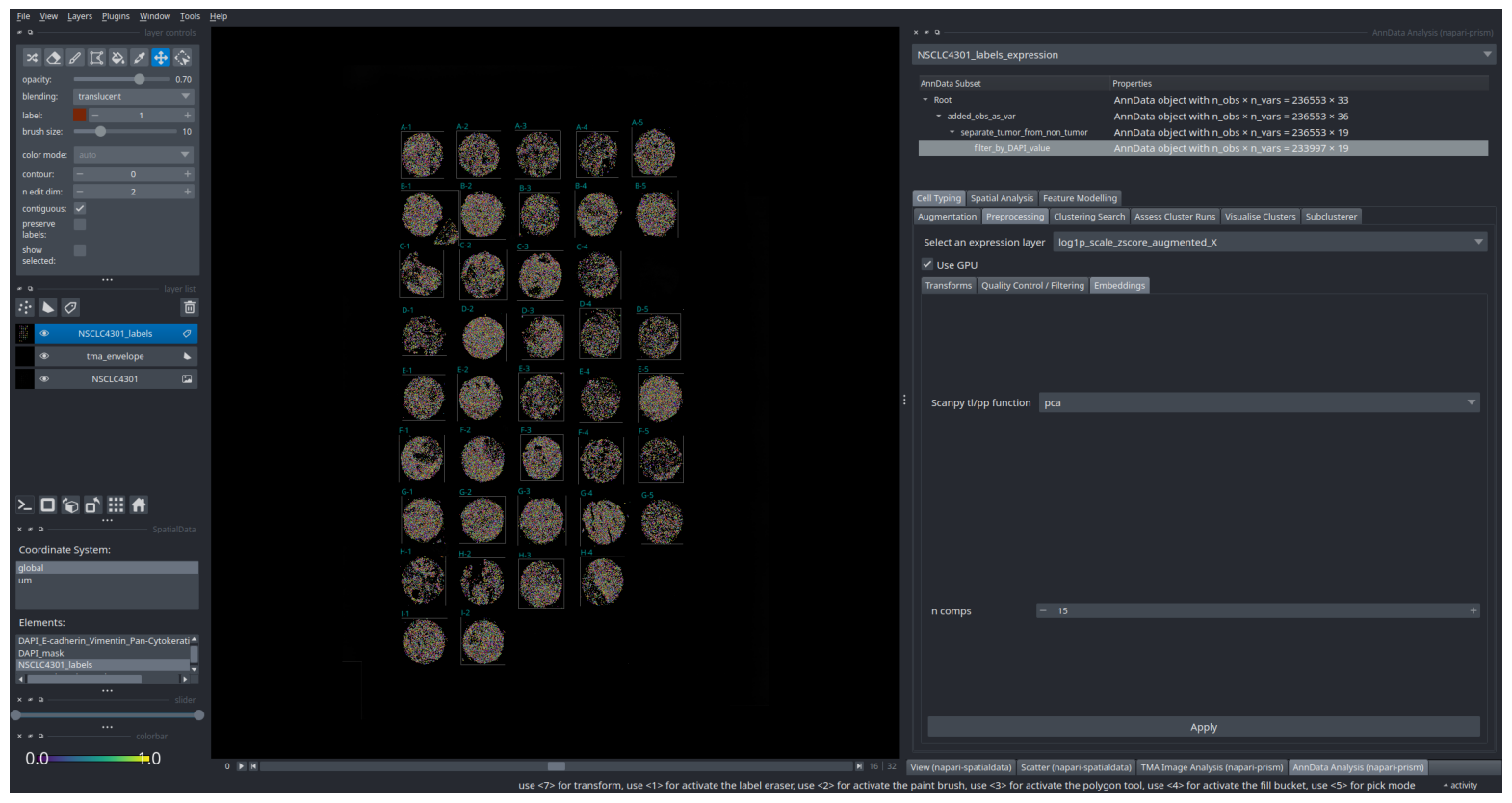The image size is (1512, 803).
Task: Increment n comps with the plus button
Action: [1473, 610]
